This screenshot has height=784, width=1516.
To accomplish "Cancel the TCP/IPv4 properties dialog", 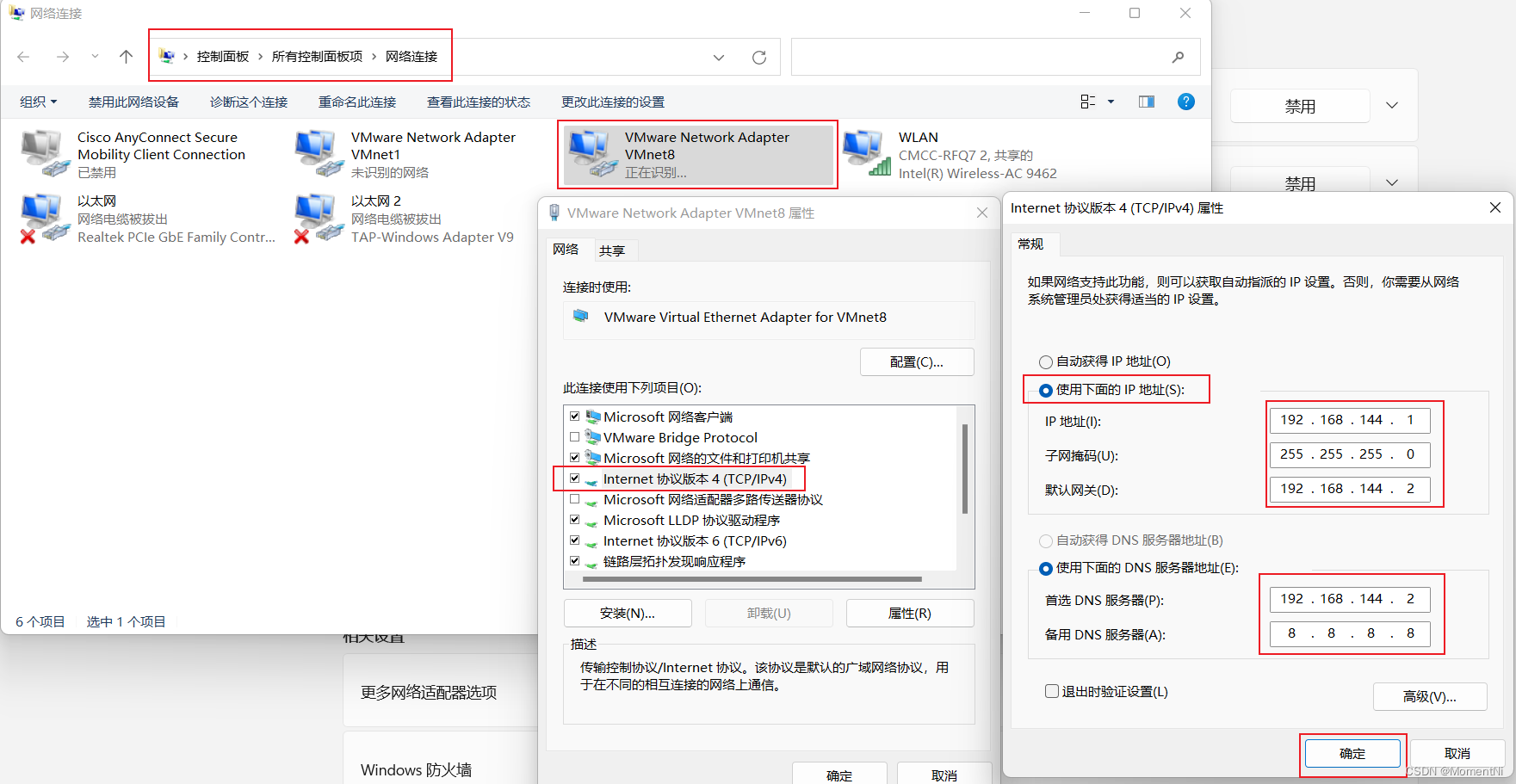I will click(x=1457, y=753).
